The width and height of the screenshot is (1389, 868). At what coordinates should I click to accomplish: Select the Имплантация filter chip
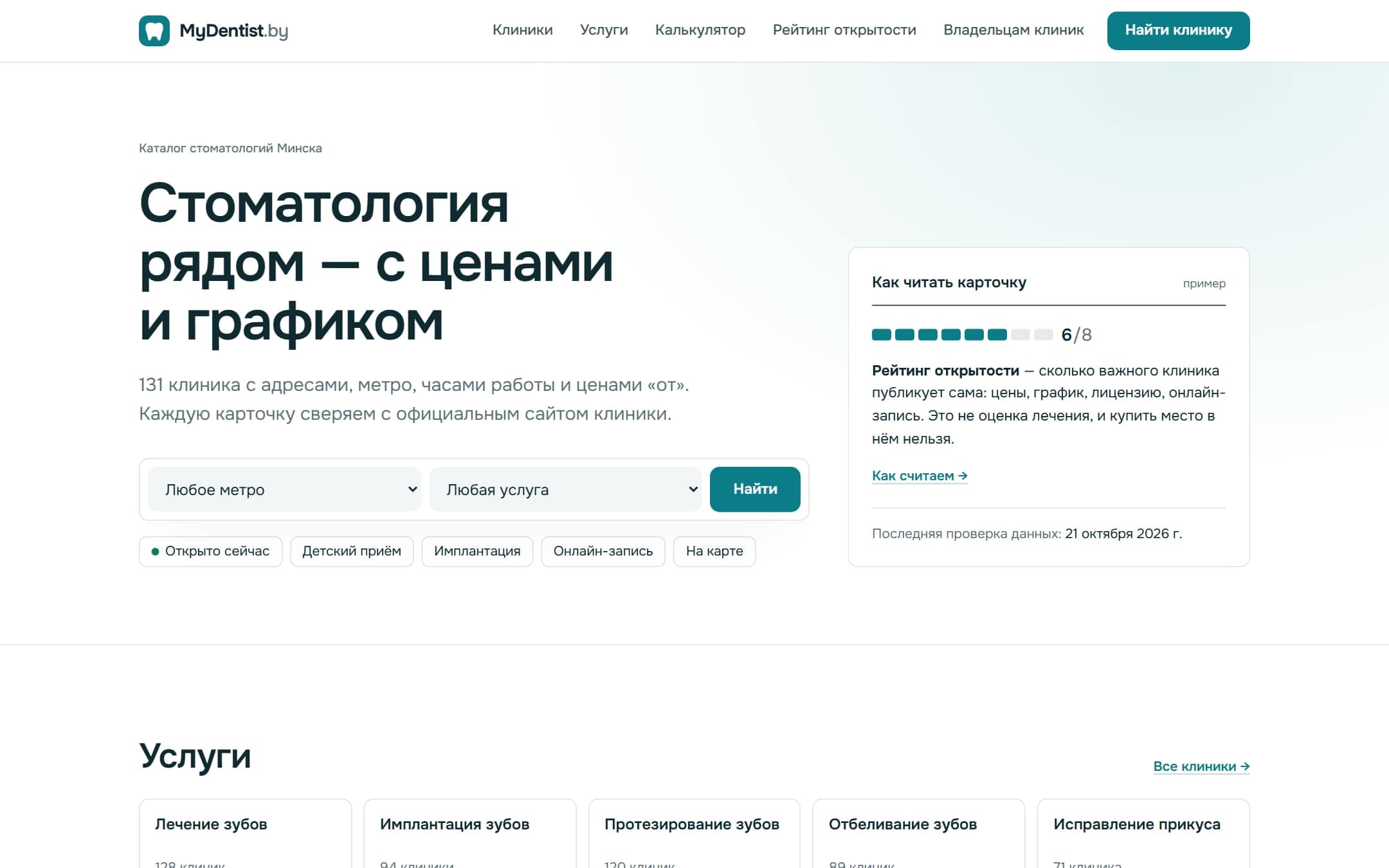[x=477, y=551]
